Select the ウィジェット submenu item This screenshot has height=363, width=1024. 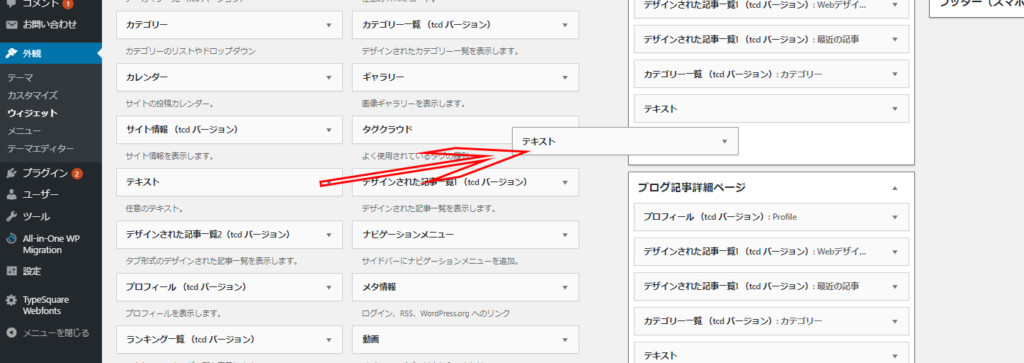point(33,113)
